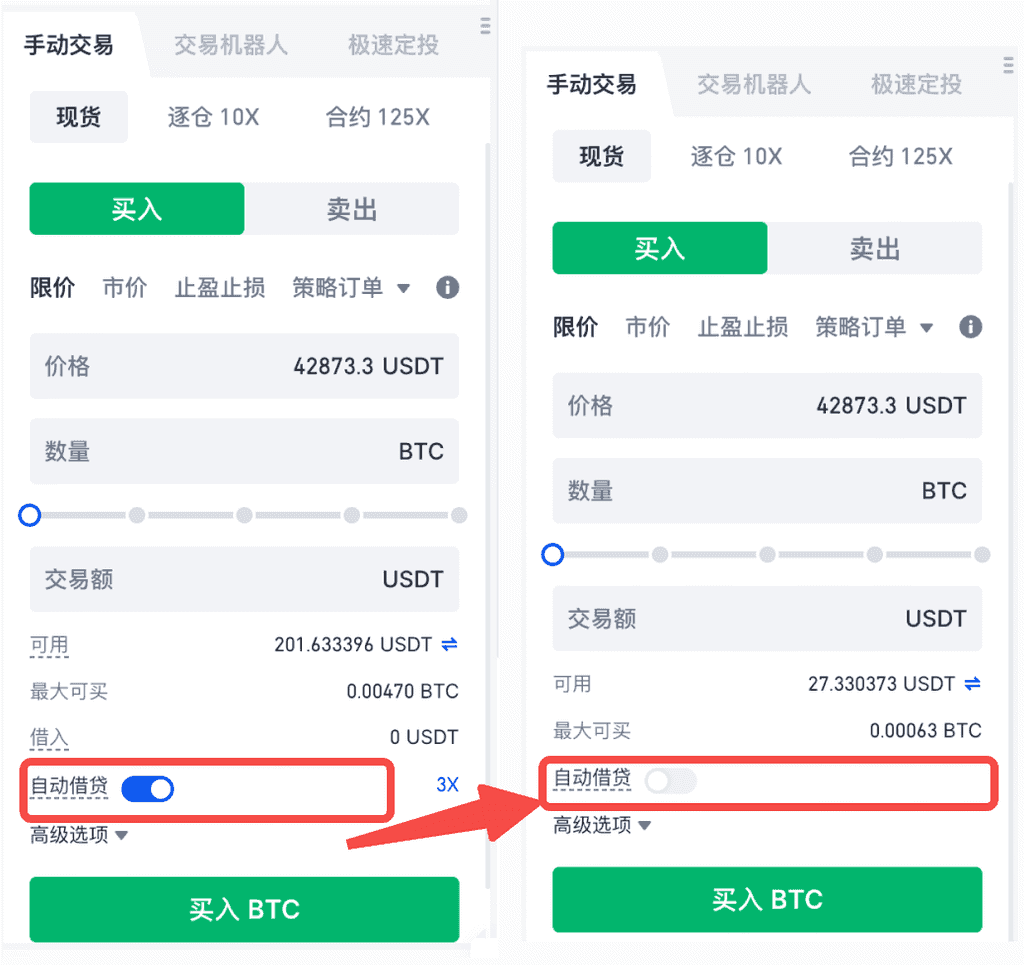This screenshot has width=1024, height=965.
Task: Choose 市价 order type in the left panel
Action: point(125,288)
